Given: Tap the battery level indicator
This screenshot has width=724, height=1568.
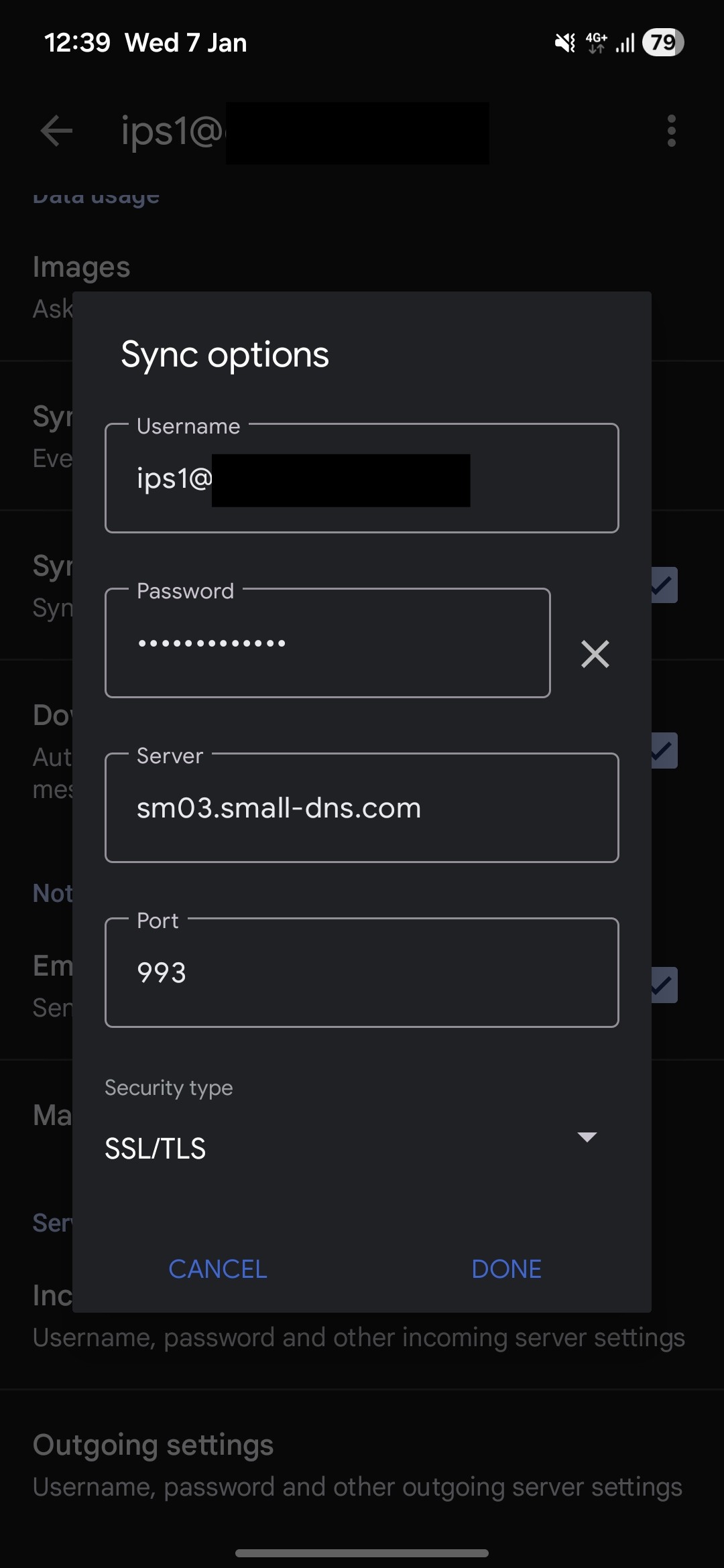Looking at the screenshot, I should click(662, 43).
